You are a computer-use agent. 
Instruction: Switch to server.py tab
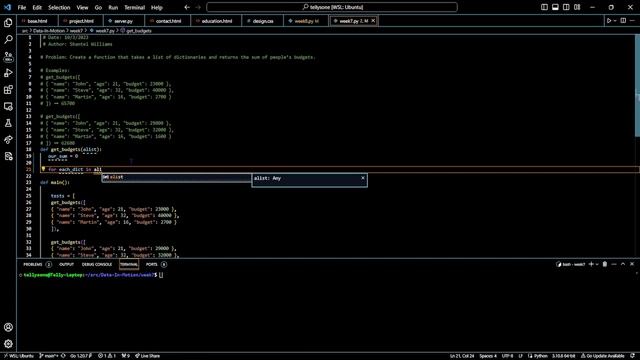[123, 21]
